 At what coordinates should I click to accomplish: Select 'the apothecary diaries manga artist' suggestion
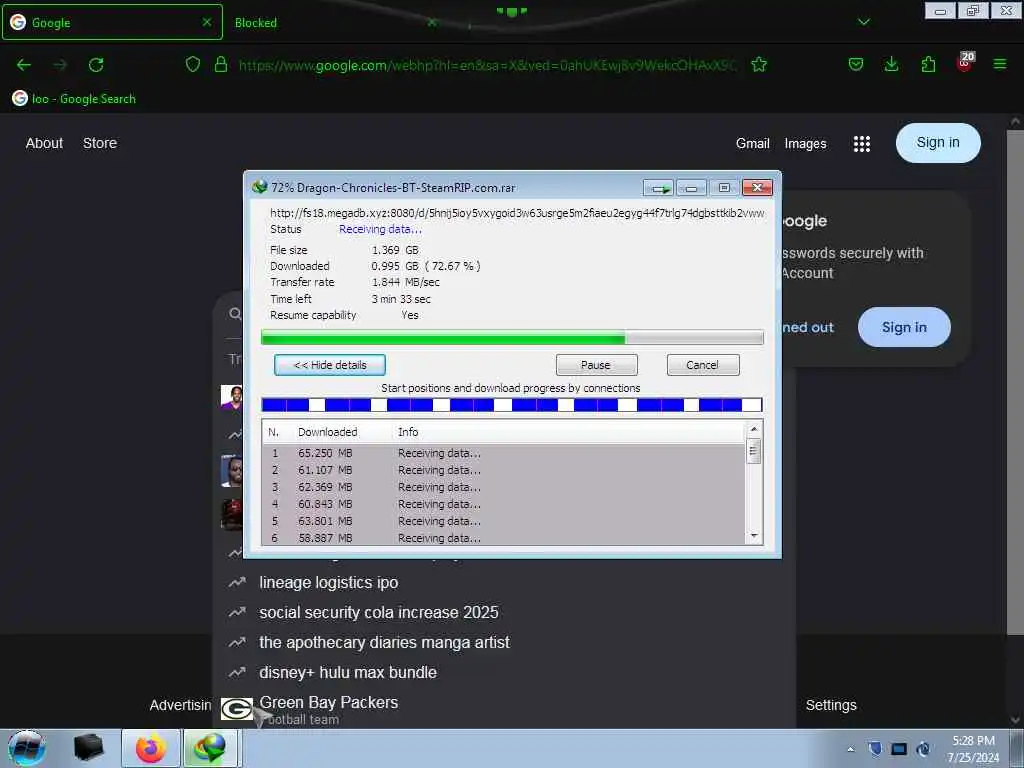tap(384, 643)
